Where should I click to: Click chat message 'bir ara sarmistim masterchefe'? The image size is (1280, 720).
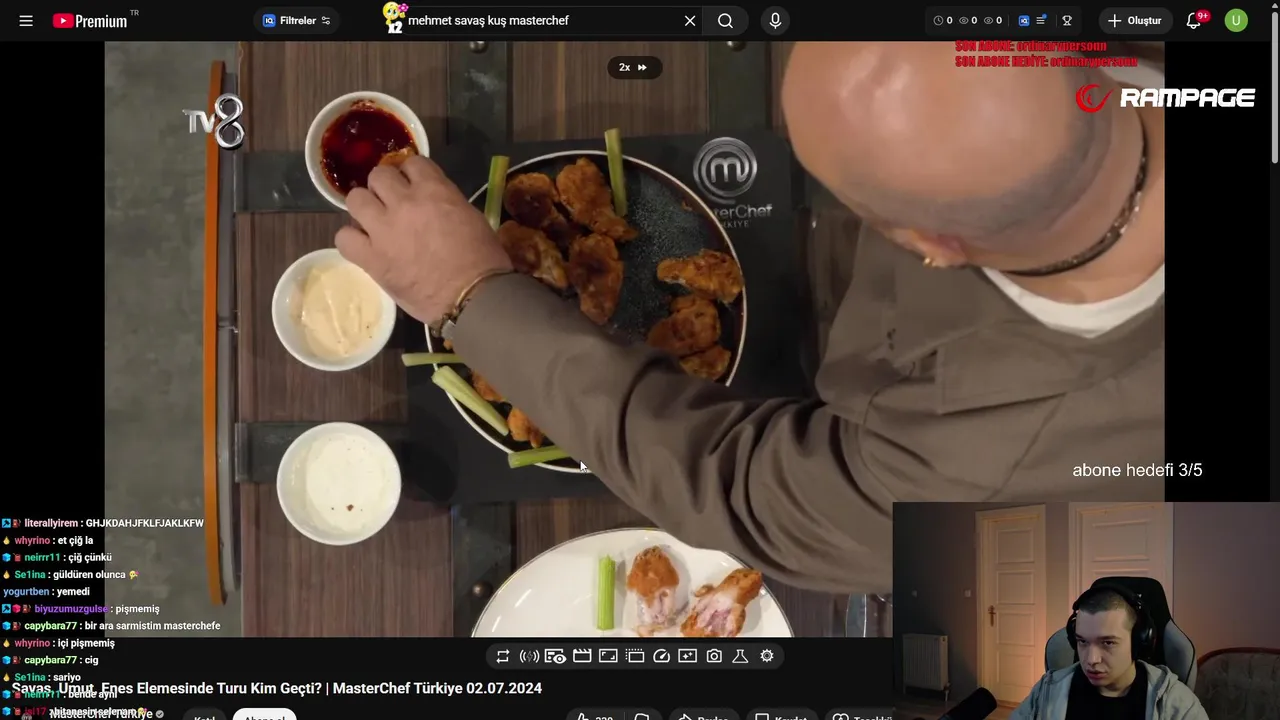point(152,626)
